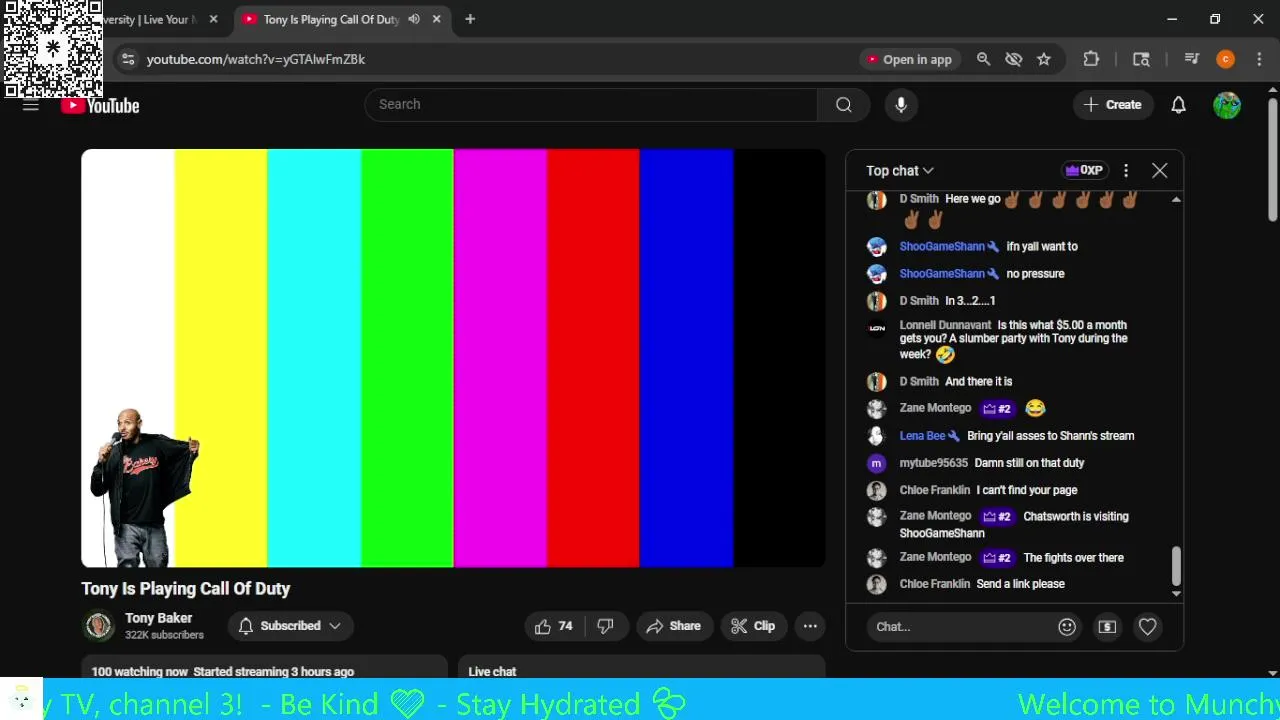Click the address bar URL
1280x720 pixels.
256,59
